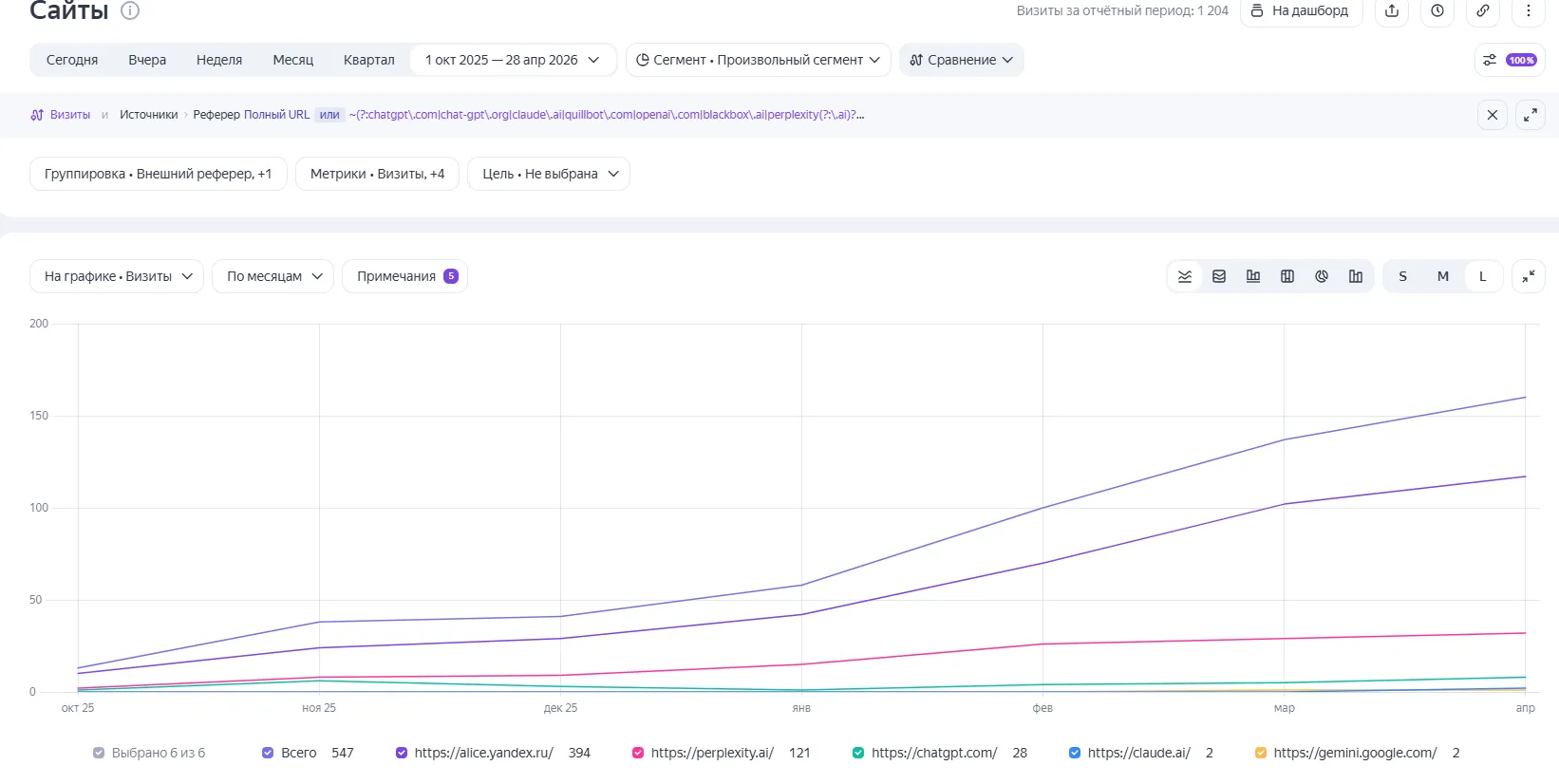Set chart size to M

pyautogui.click(x=1443, y=276)
